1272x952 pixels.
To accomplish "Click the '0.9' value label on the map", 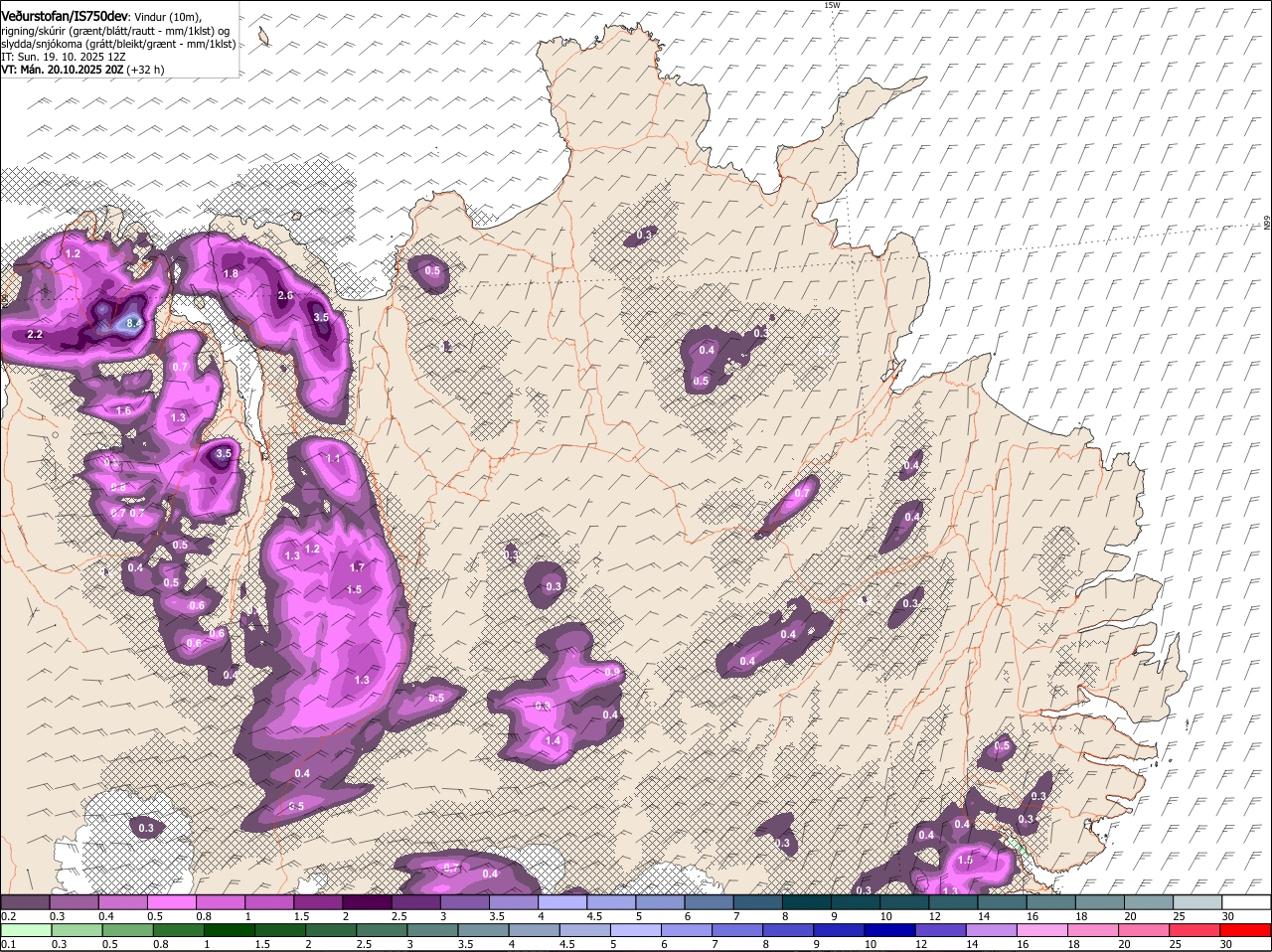I will pos(612,673).
